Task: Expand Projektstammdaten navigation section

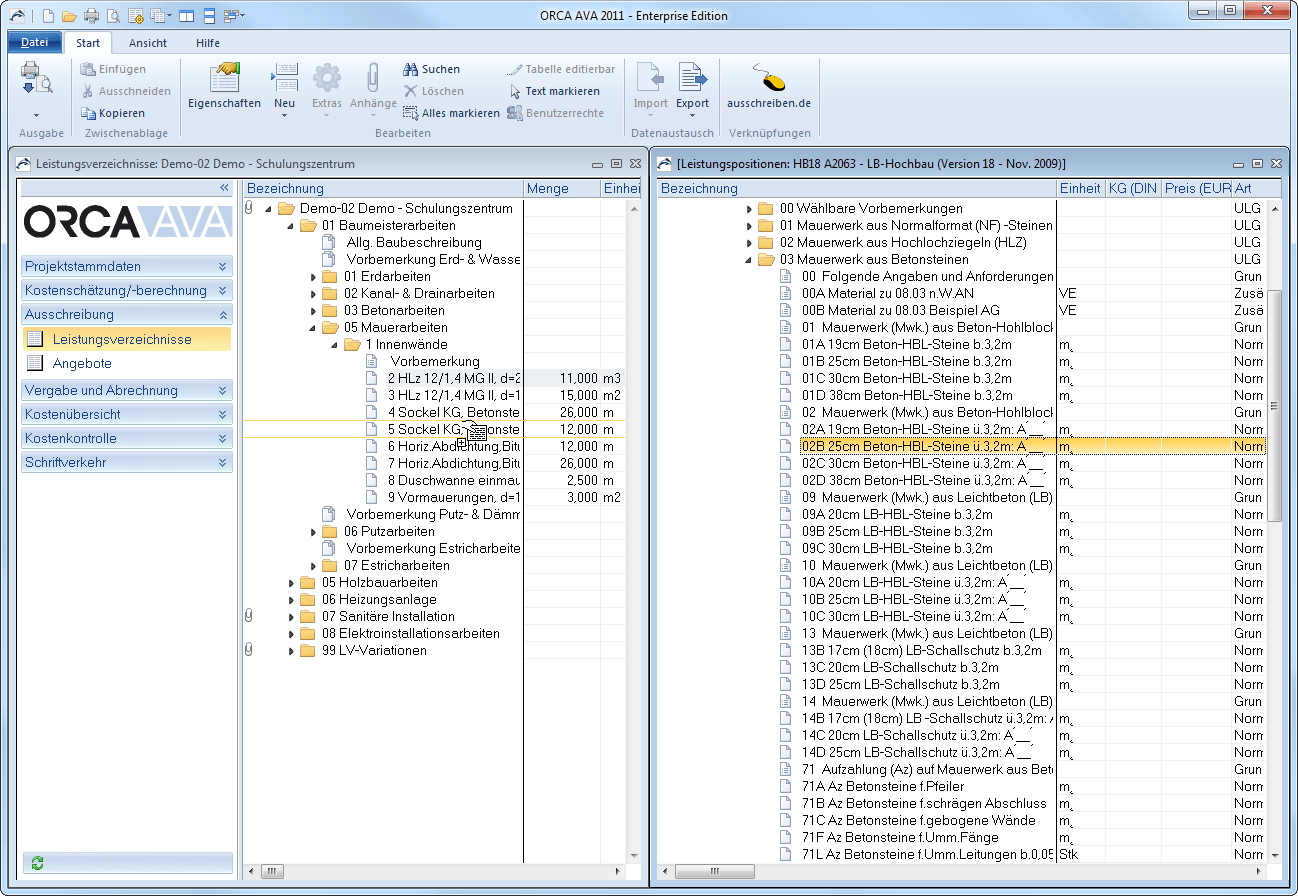Action: (127, 266)
